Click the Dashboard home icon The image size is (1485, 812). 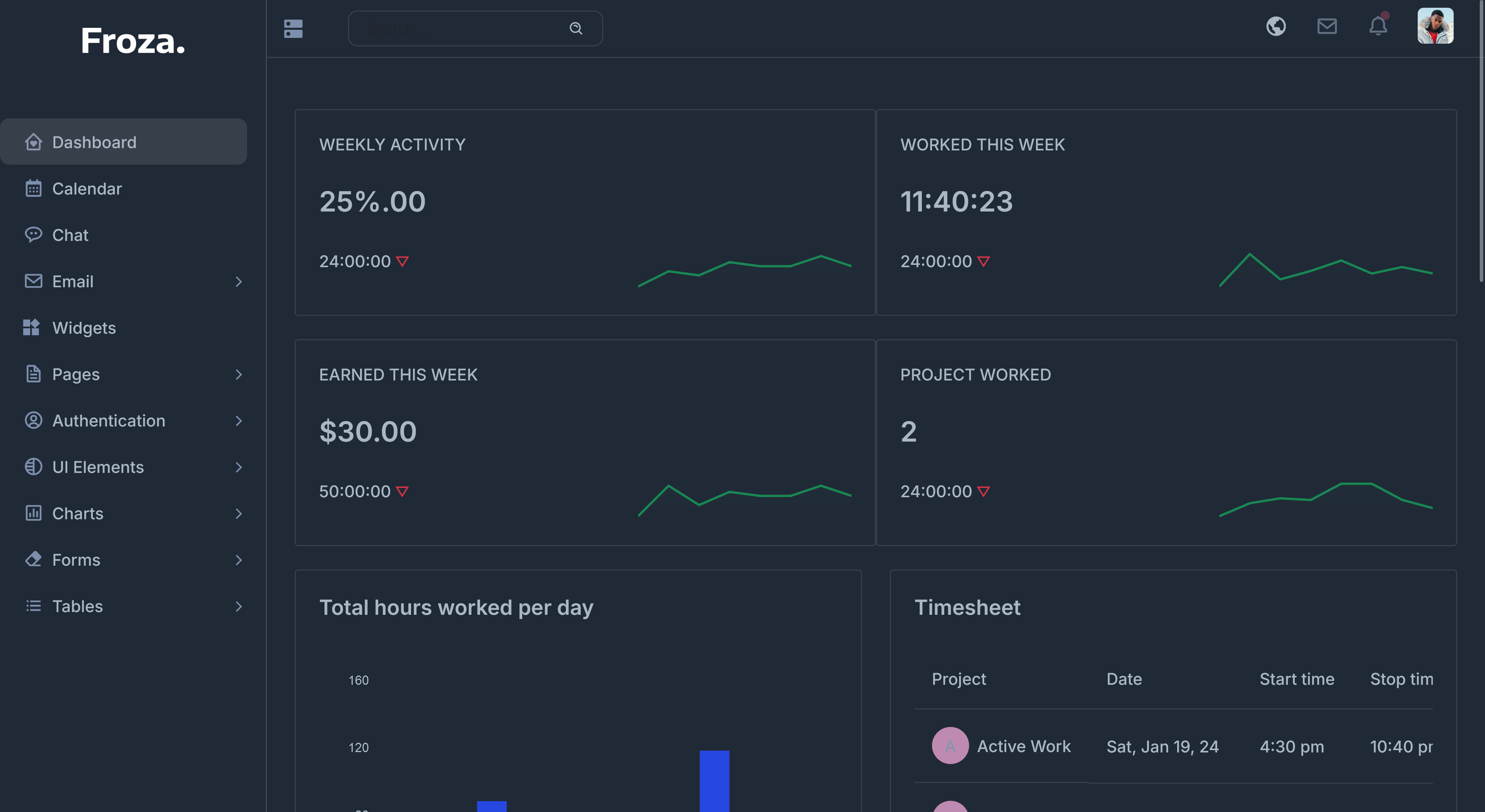[x=33, y=142]
